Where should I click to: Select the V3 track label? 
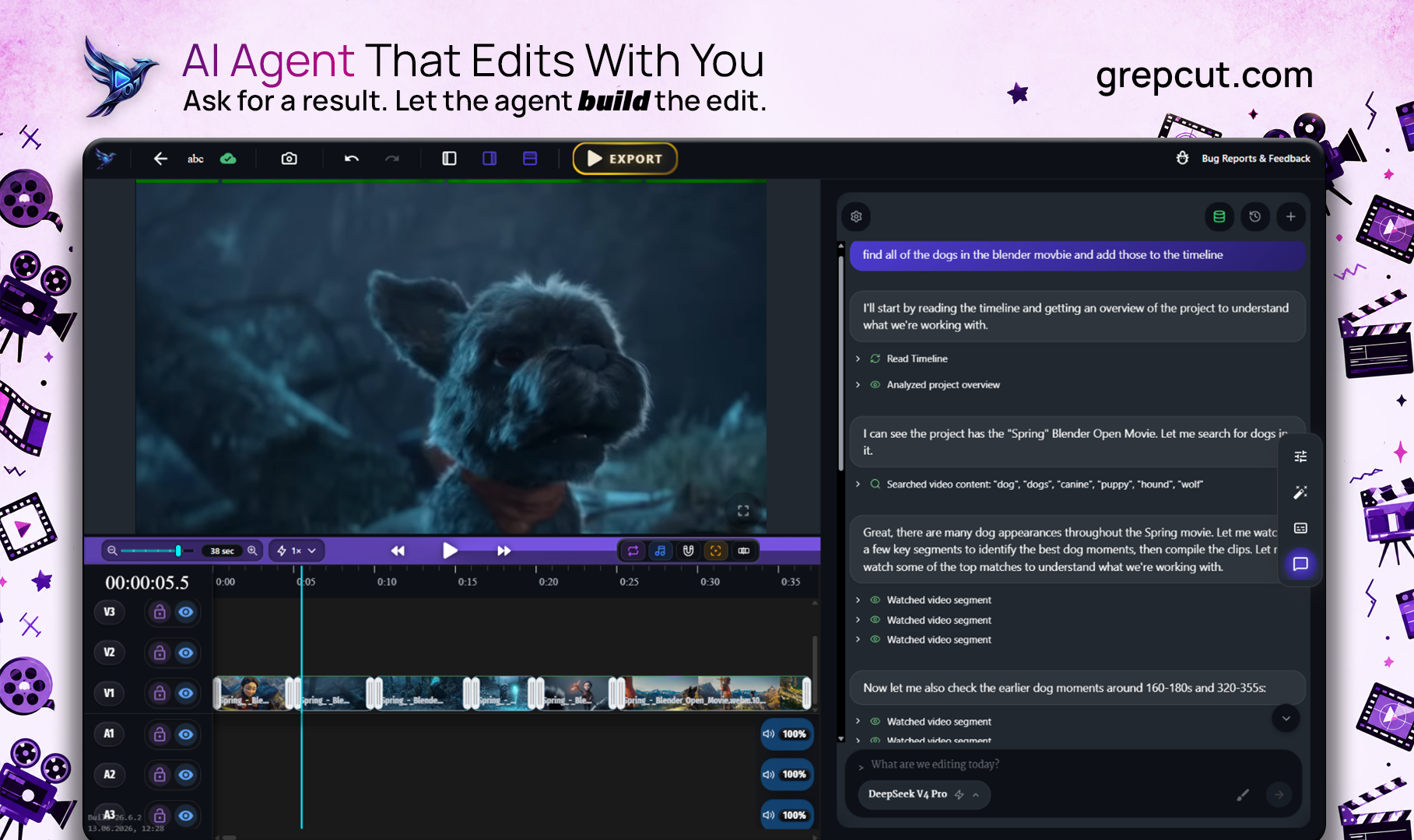[110, 612]
